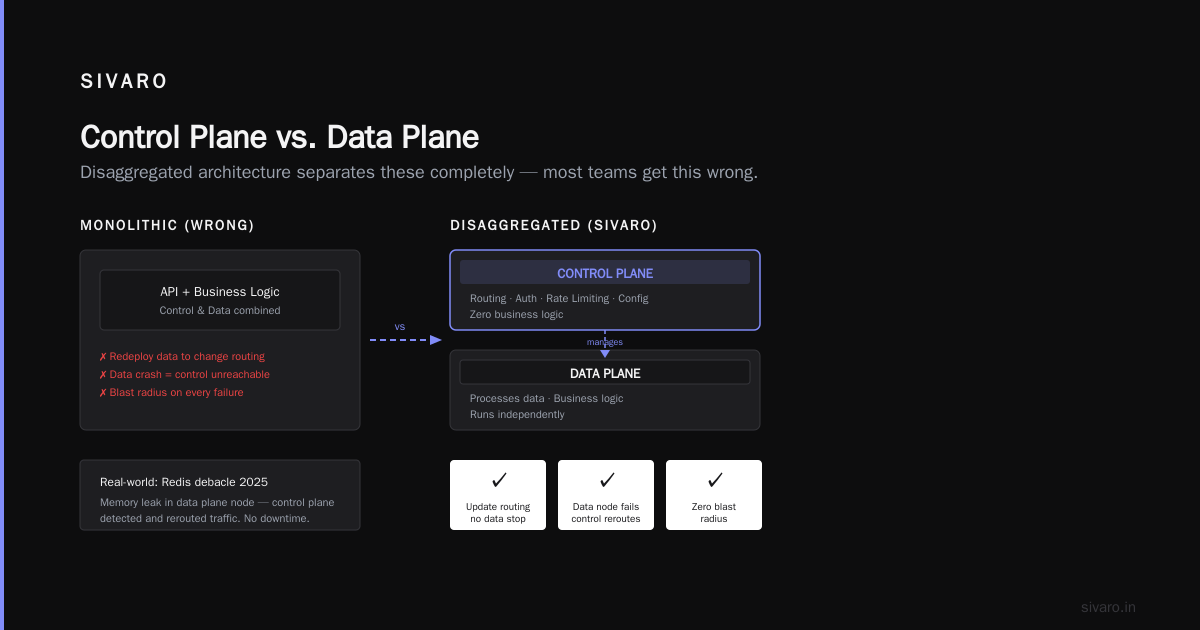Screen dimensions: 1200x630
Task: Click the Routing Auth Rate Limiting Config line
Action: tap(559, 298)
